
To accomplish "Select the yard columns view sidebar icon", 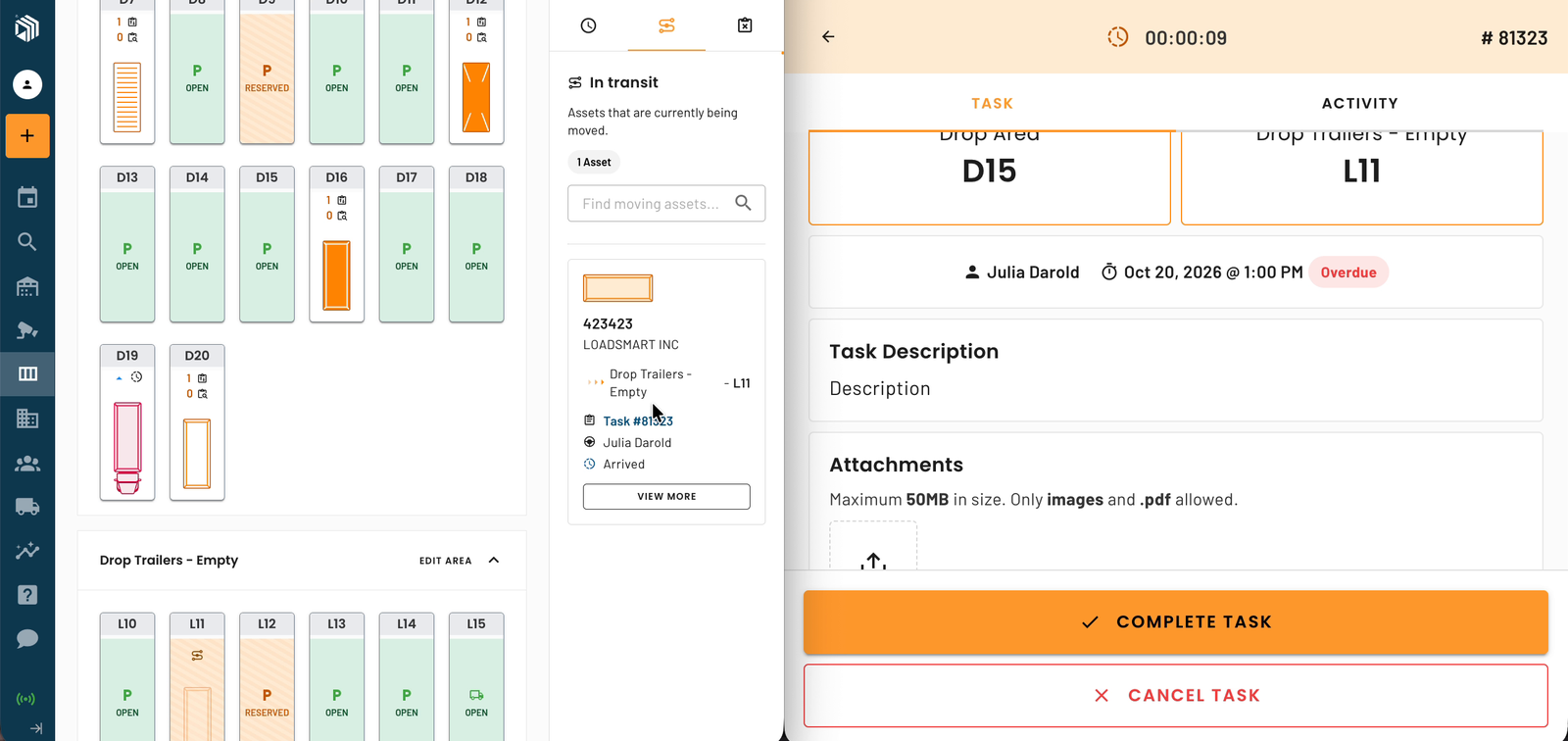I will [x=27, y=373].
